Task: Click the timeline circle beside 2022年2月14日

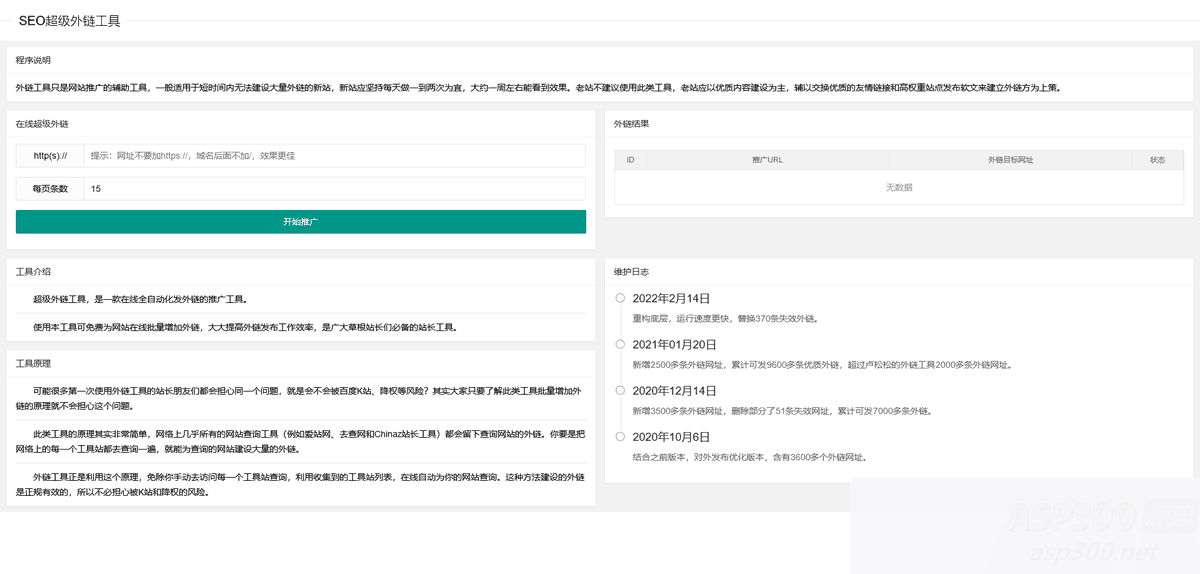Action: point(620,298)
